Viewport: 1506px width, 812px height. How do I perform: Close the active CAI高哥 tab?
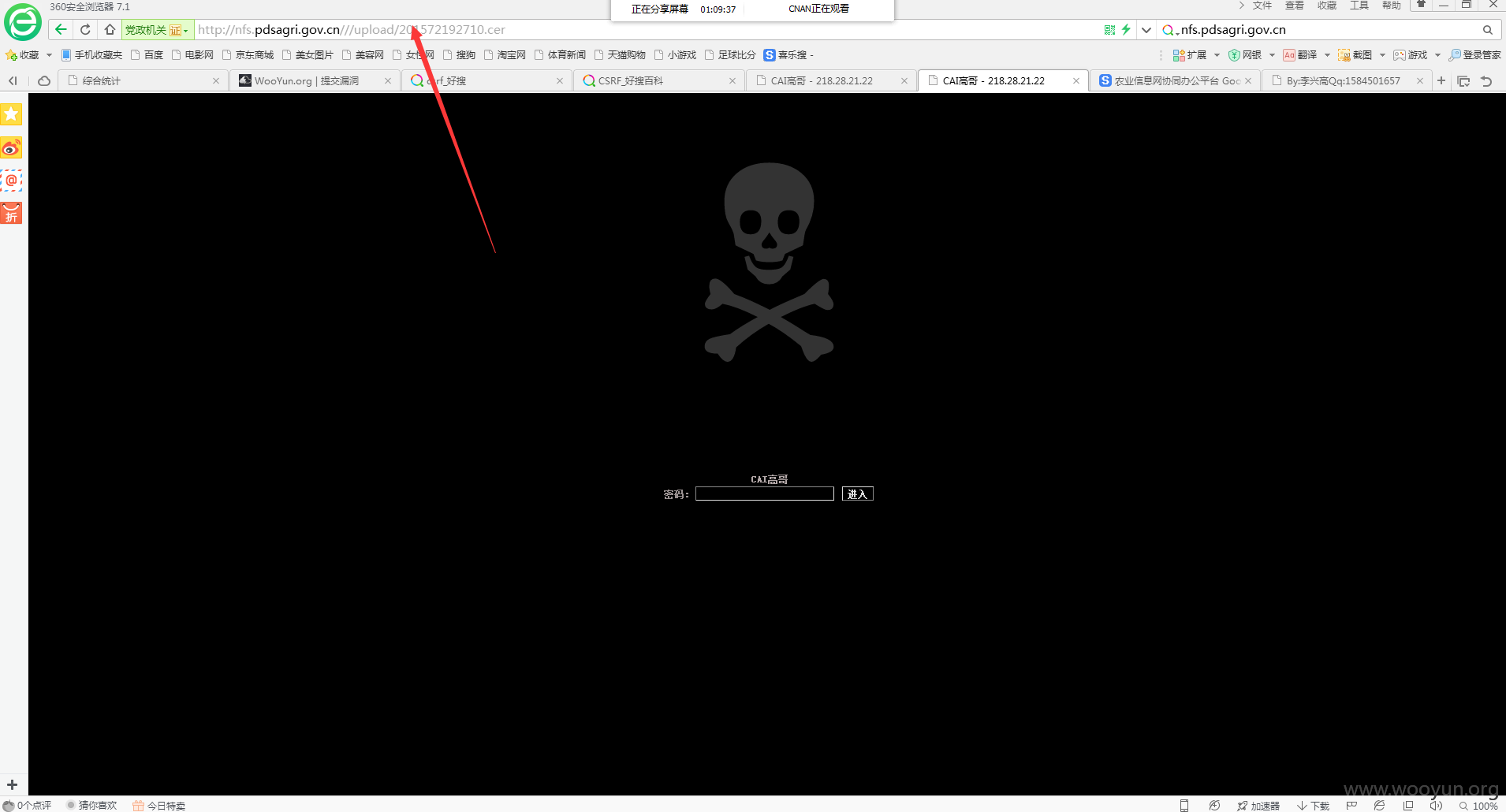[1076, 80]
